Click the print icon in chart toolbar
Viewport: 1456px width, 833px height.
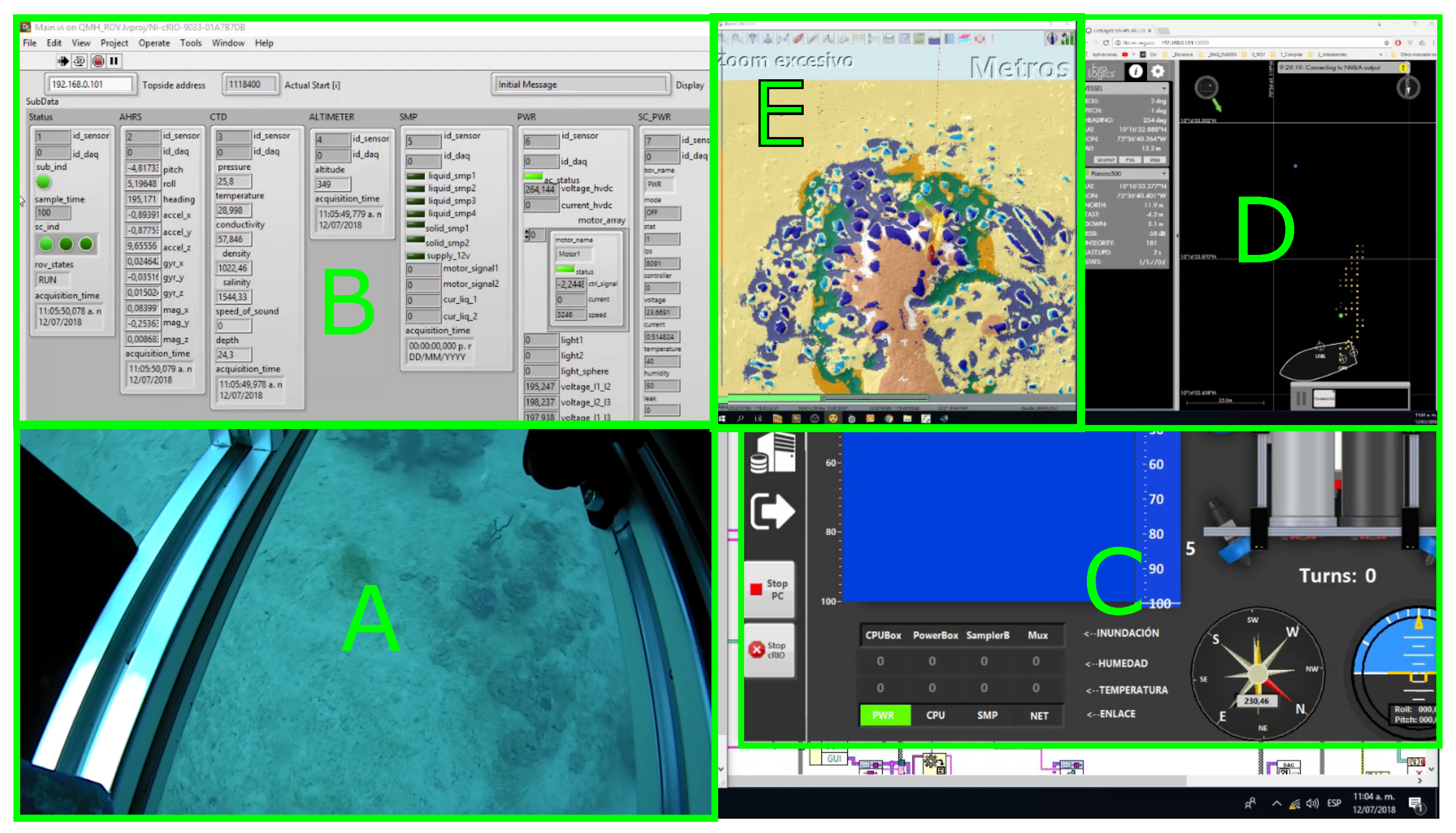tap(888, 39)
